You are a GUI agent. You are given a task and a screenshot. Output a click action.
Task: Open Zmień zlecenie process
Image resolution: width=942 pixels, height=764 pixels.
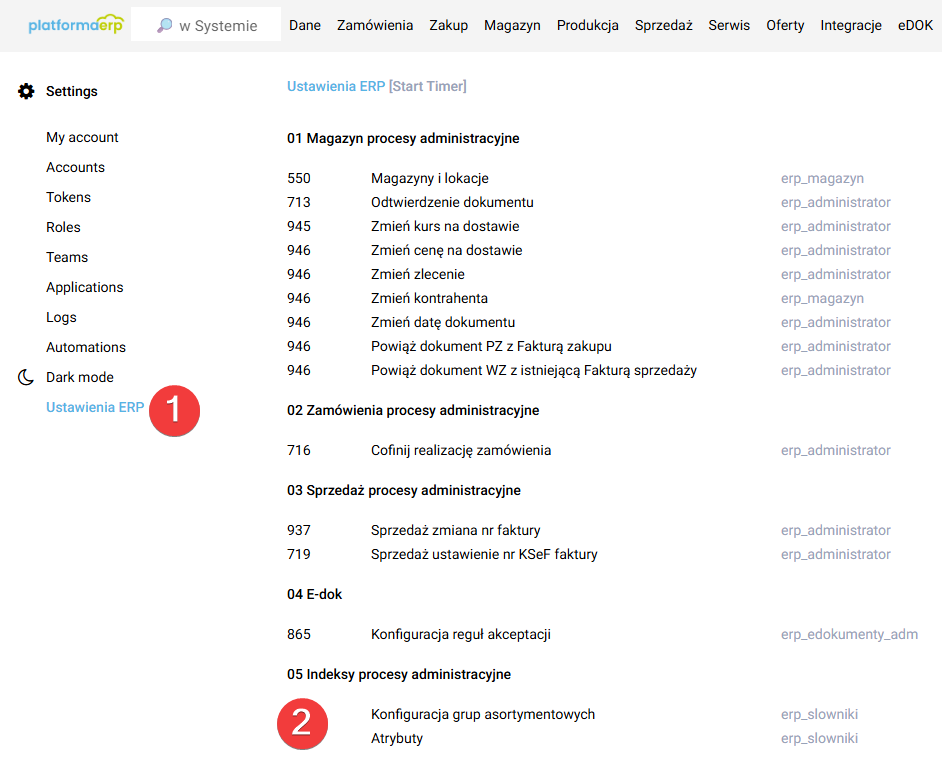(x=418, y=274)
